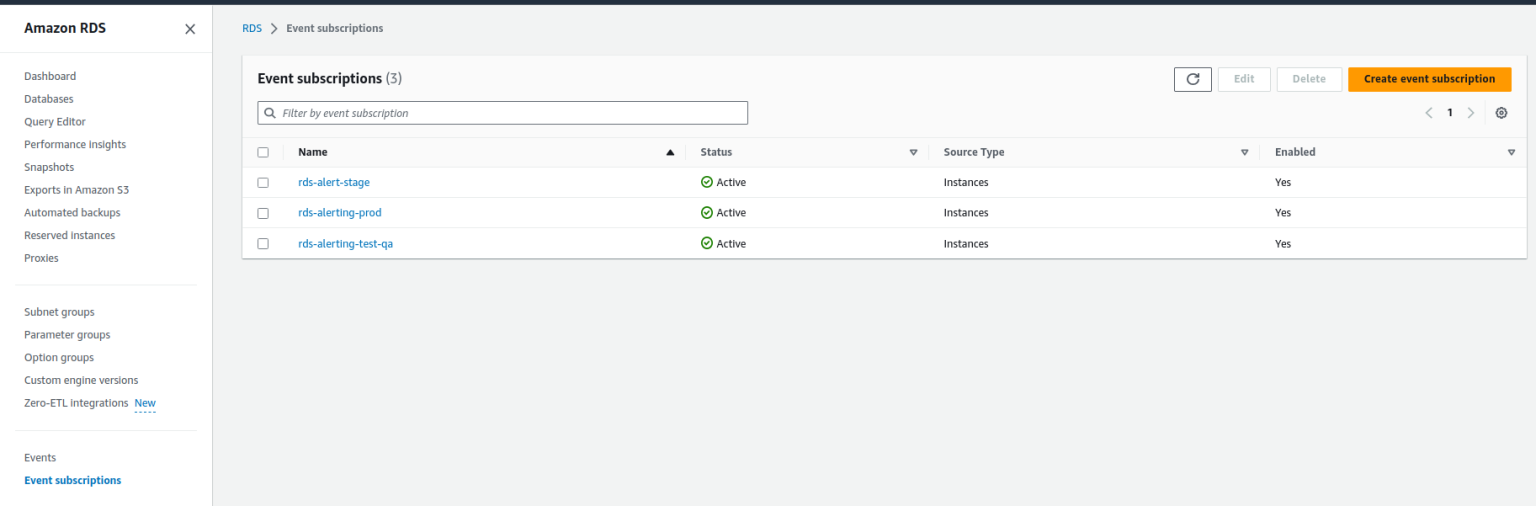Image resolution: width=1536 pixels, height=506 pixels.
Task: Toggle the select-all header checkbox
Action: click(x=263, y=152)
